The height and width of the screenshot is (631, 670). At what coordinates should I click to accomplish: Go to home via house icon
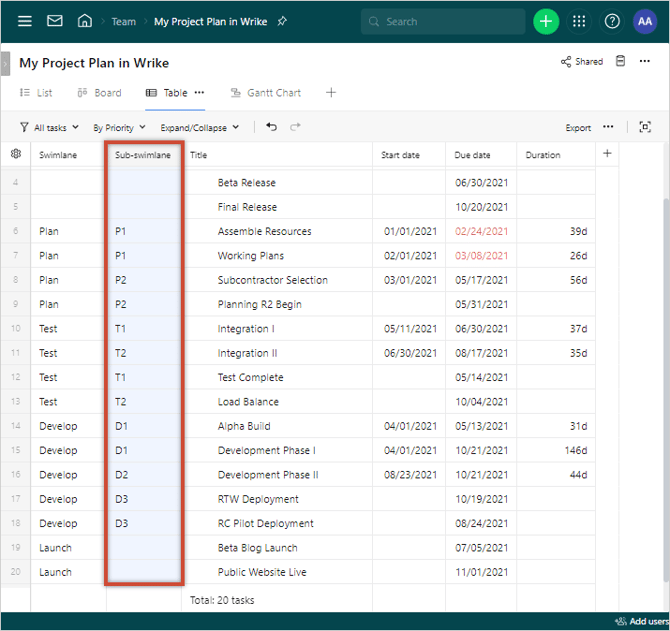pyautogui.click(x=85, y=21)
